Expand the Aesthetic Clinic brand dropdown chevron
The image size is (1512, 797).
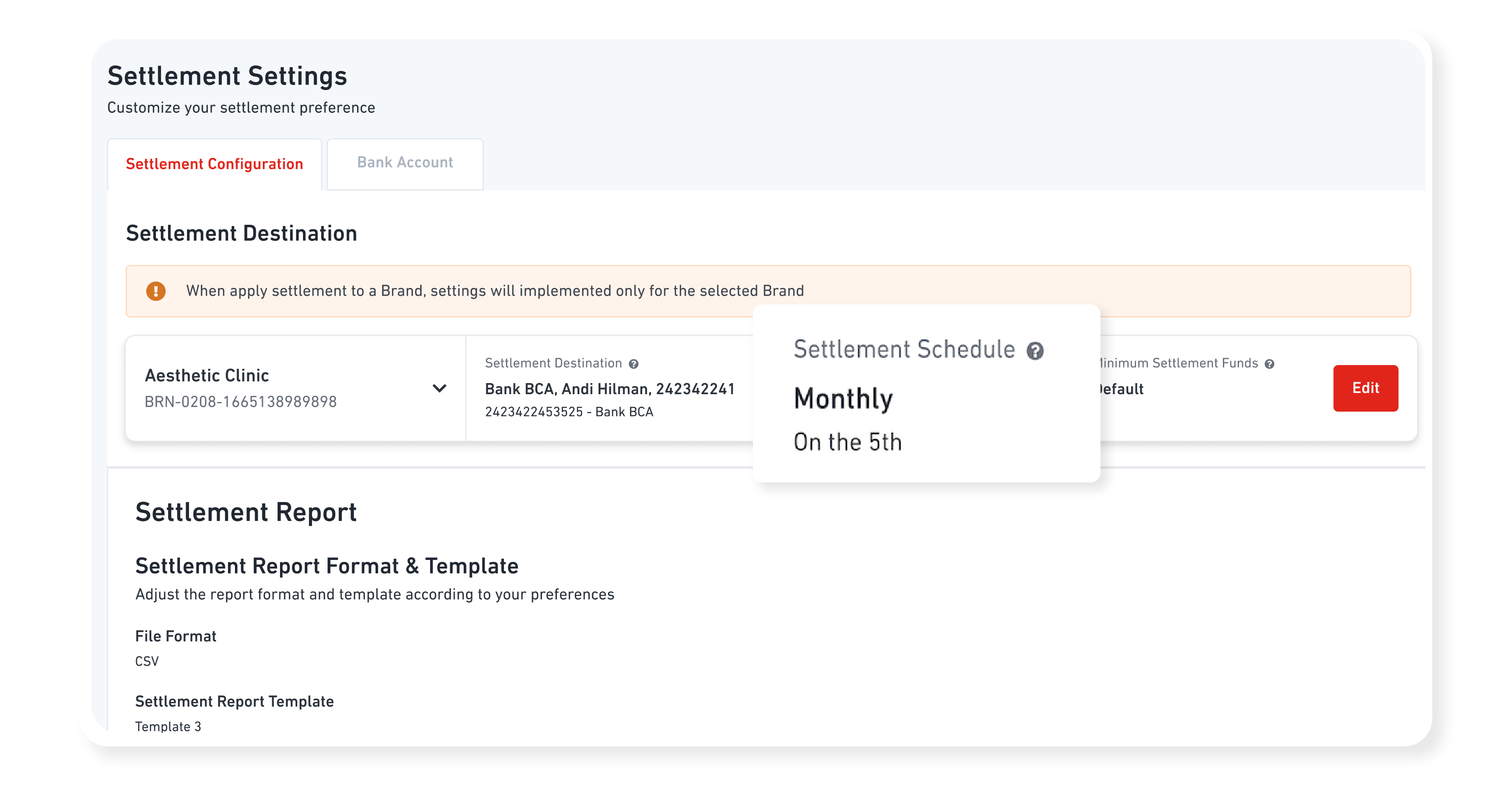tap(439, 388)
